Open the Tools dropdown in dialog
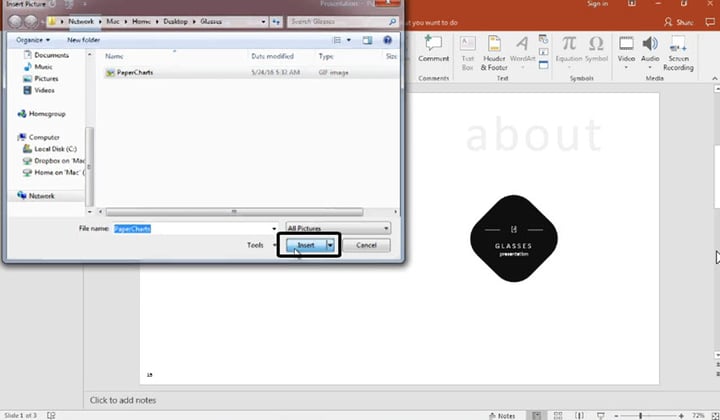The height and width of the screenshot is (420, 720). pyautogui.click(x=261, y=245)
